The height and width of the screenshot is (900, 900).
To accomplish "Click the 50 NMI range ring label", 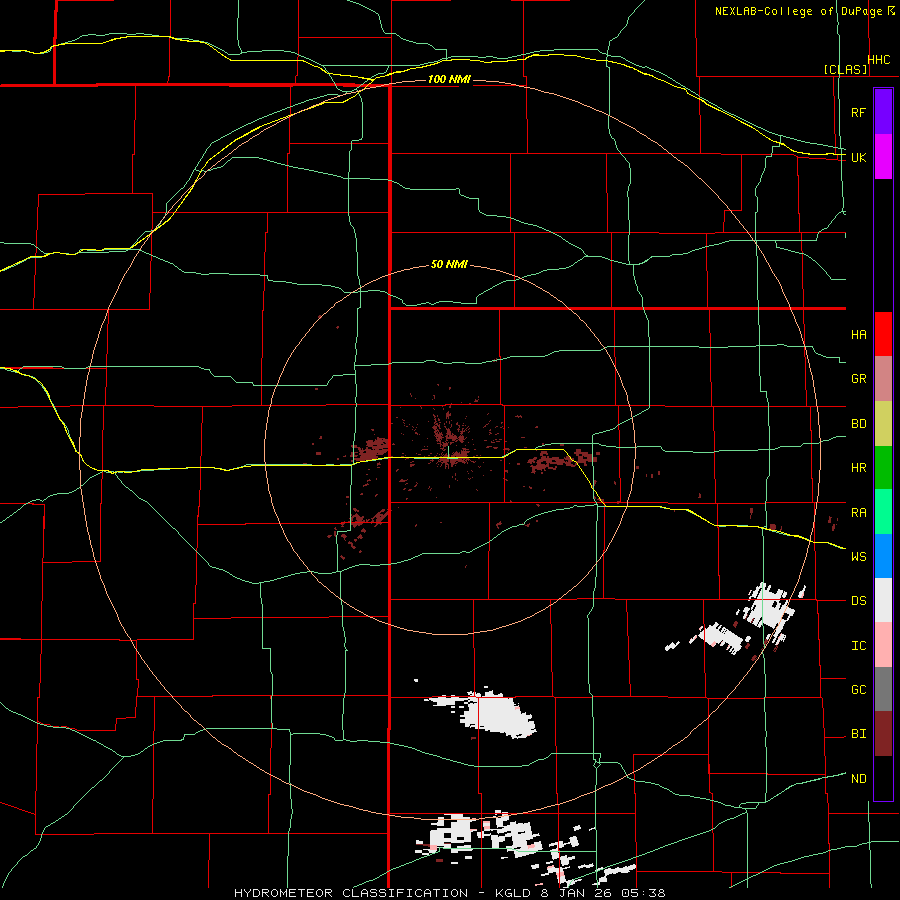I will pos(449,265).
